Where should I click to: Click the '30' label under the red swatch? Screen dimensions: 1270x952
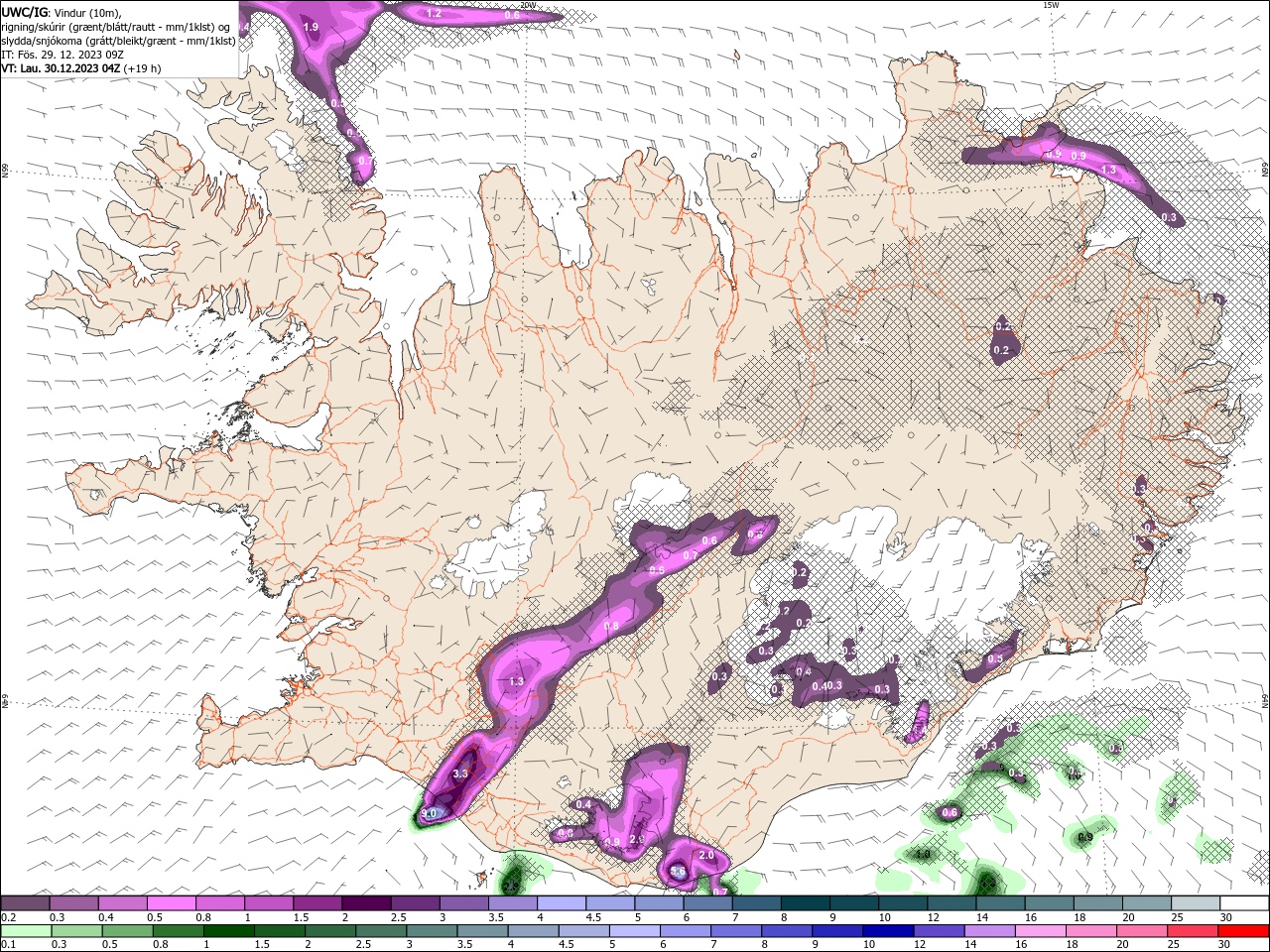[1226, 945]
